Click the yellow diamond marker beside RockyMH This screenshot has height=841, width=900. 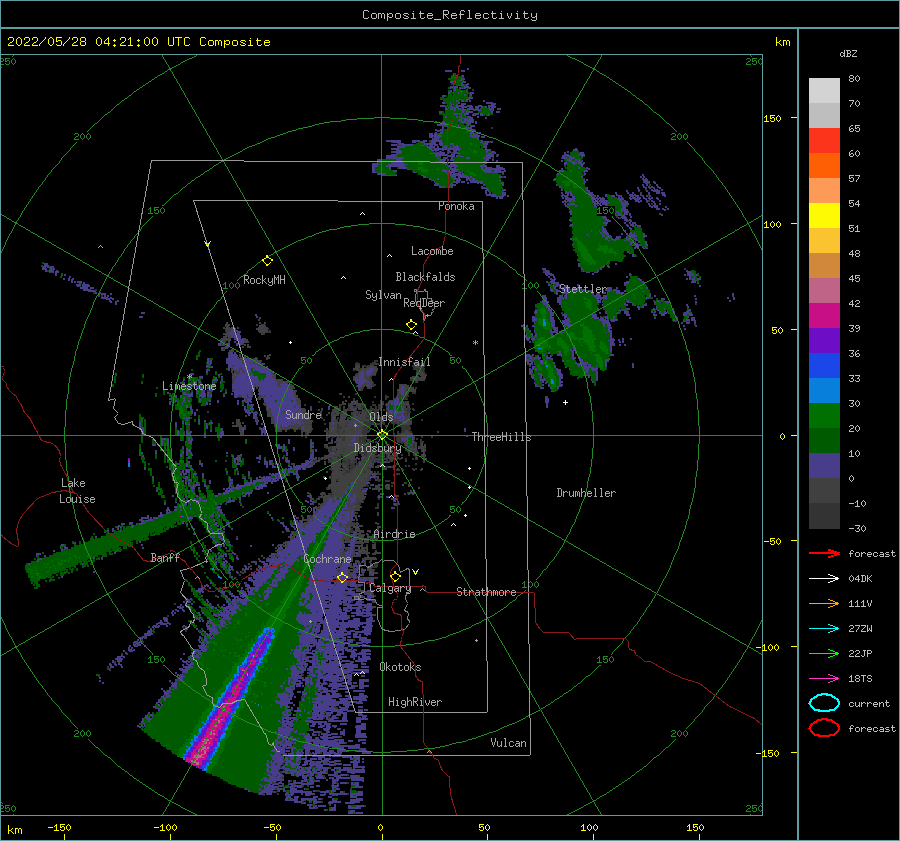(x=267, y=261)
